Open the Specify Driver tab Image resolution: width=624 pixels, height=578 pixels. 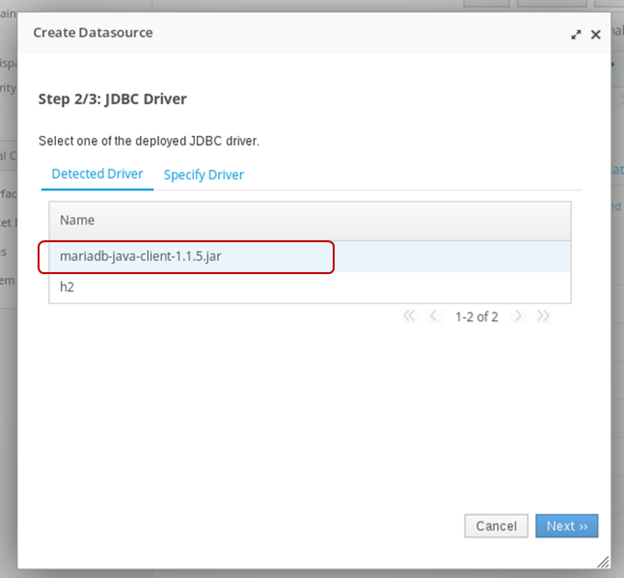point(204,175)
